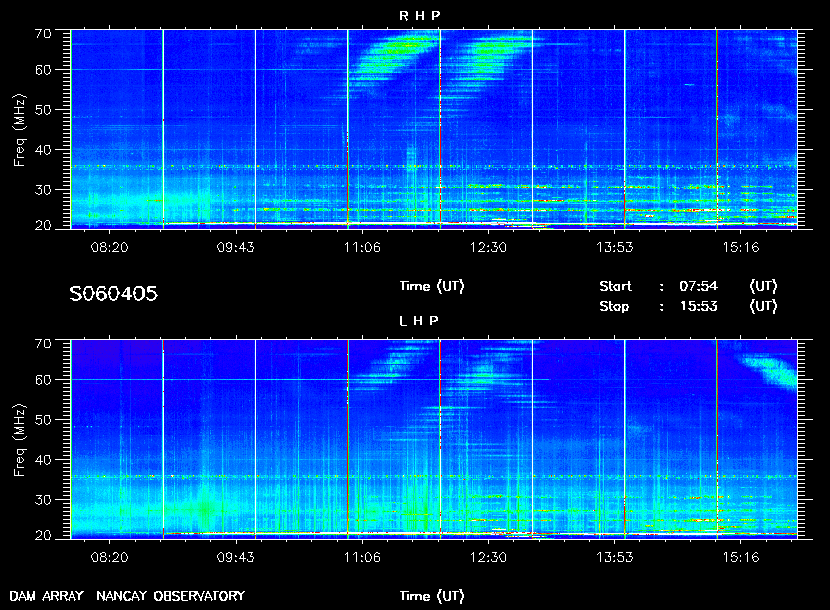Click the Start time value 07:54
The image size is (830, 610).
[698, 286]
